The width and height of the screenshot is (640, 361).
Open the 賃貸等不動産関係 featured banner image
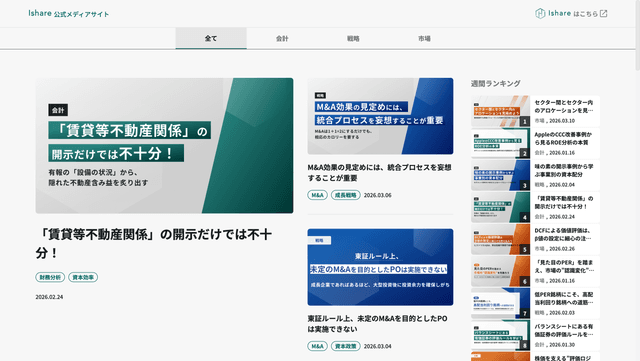pyautogui.click(x=164, y=145)
